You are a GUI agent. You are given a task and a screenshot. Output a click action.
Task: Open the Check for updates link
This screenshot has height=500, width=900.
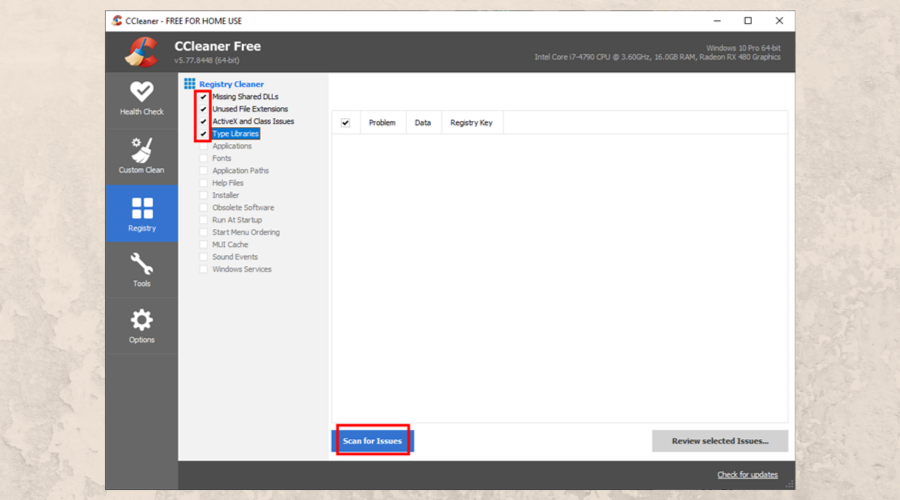(747, 474)
